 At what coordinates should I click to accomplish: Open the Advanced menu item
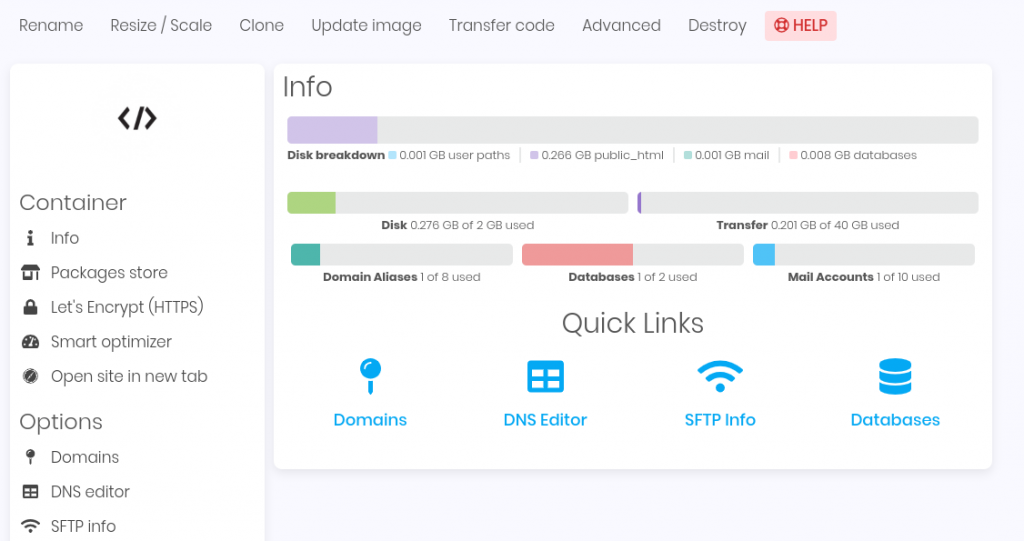(621, 25)
